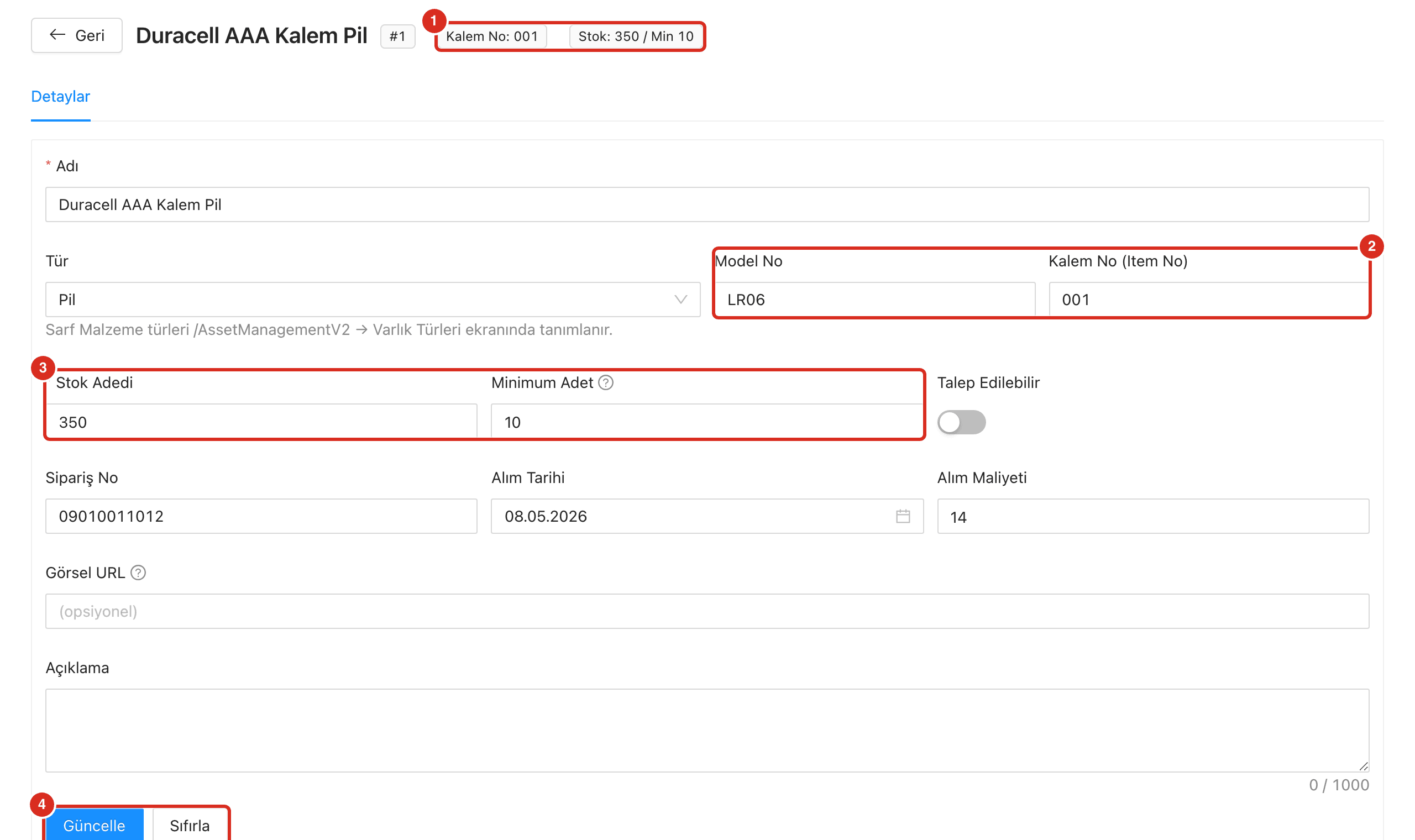
Task: Click the Kalem No: 001 tag
Action: pyautogui.click(x=492, y=36)
